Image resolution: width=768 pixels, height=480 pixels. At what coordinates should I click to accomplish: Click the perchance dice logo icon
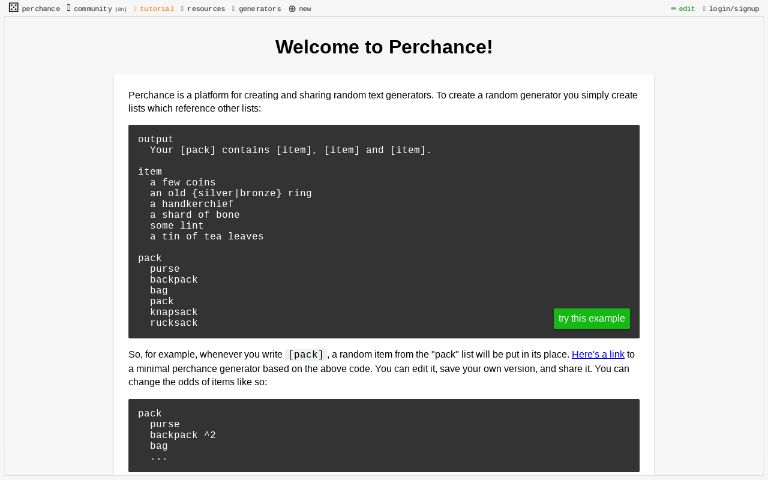(x=13, y=8)
